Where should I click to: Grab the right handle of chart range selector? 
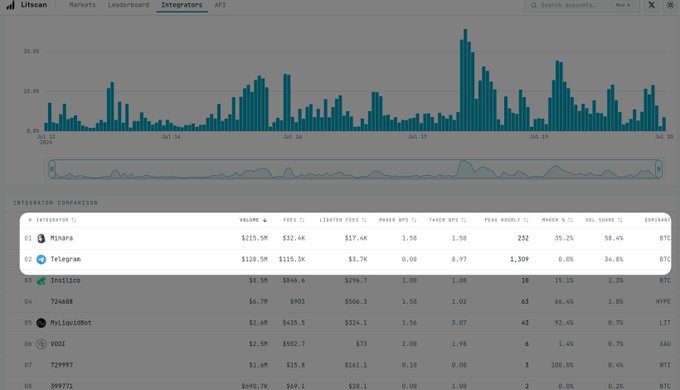point(659,169)
